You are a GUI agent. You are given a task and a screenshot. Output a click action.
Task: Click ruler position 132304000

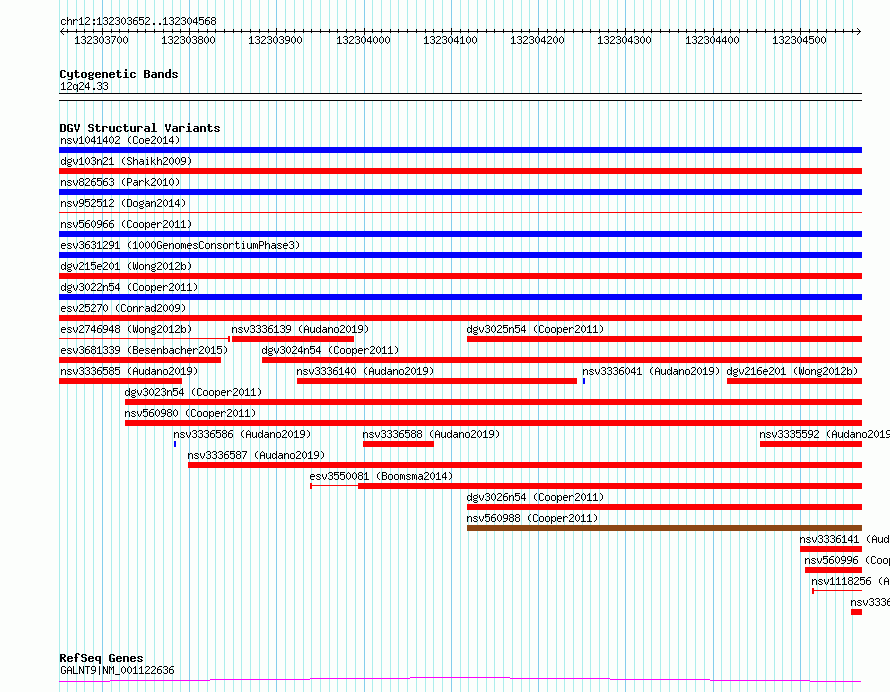click(x=363, y=40)
